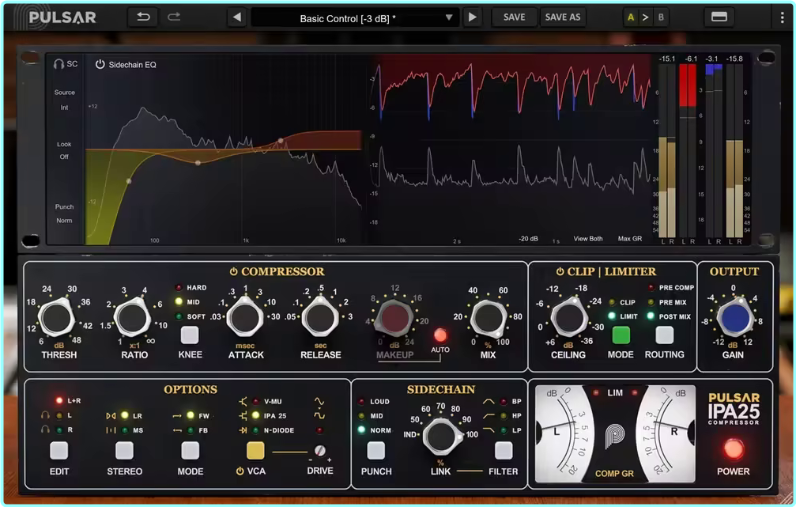Screen dimensions: 796x507
Task: Click the L+R edit LED
Action: (x=59, y=401)
